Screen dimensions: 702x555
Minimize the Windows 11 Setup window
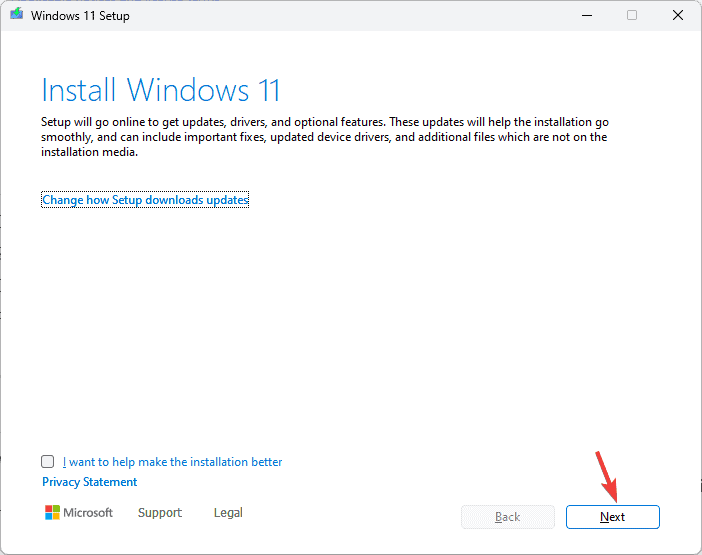(587, 15)
